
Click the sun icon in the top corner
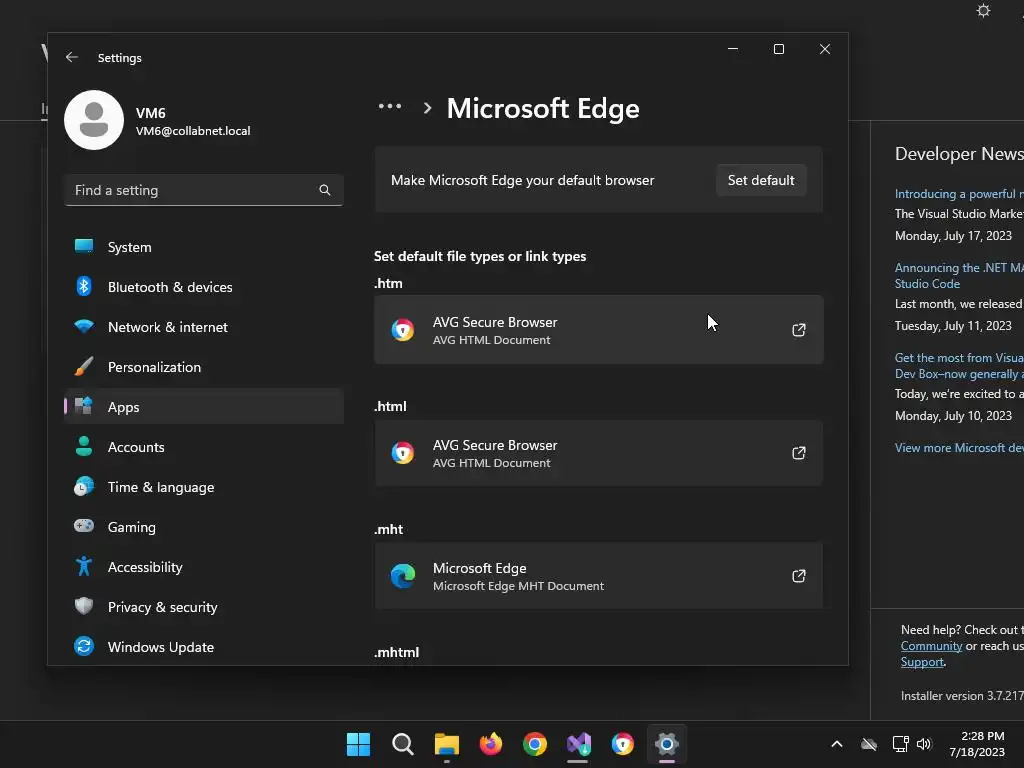(x=984, y=10)
